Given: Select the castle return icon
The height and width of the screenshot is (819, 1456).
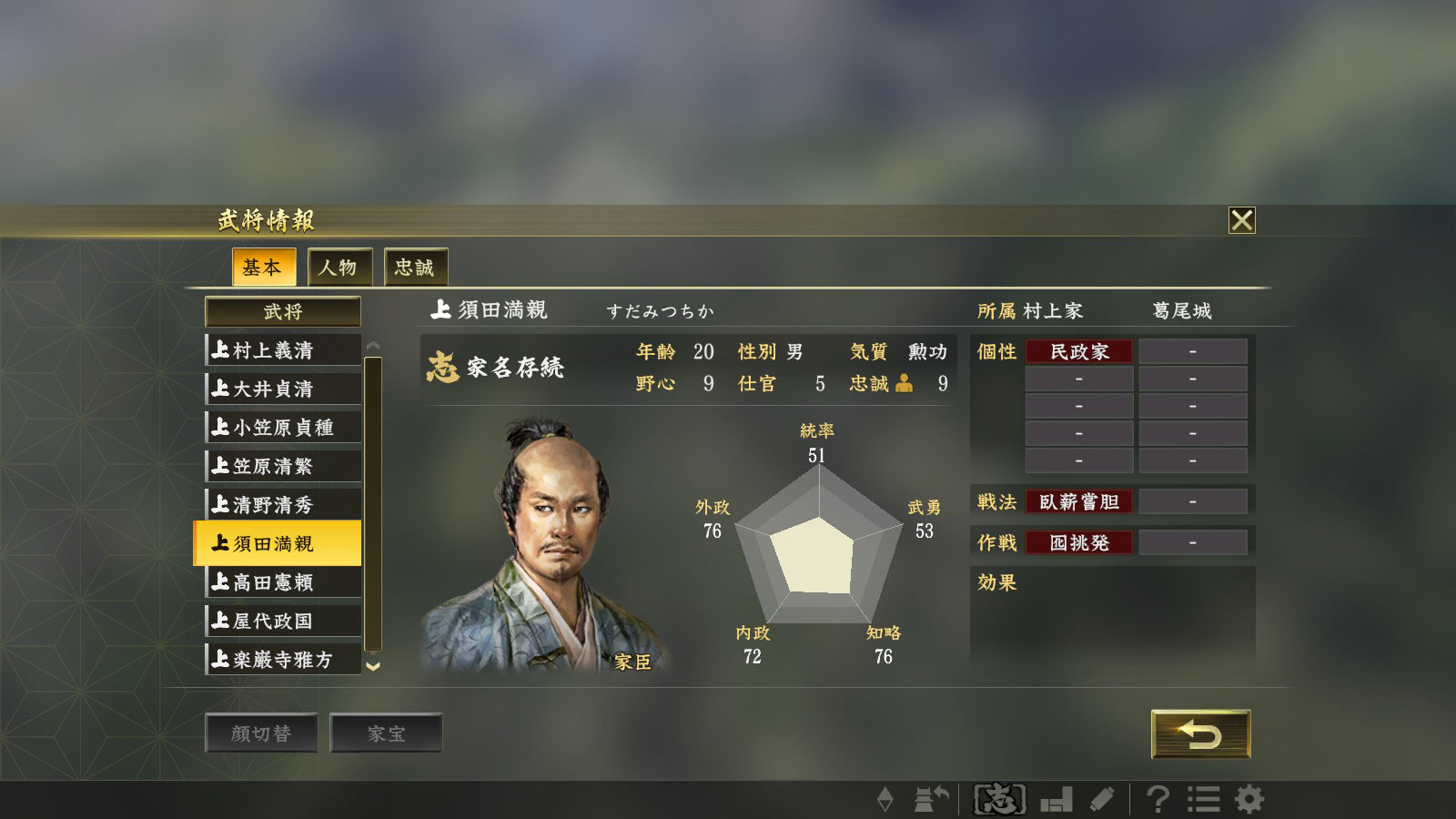Looking at the screenshot, I should [x=931, y=800].
